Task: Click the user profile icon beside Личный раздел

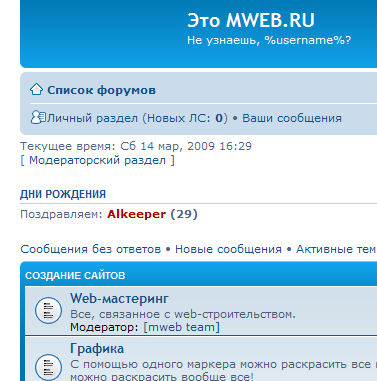Action: [38, 117]
